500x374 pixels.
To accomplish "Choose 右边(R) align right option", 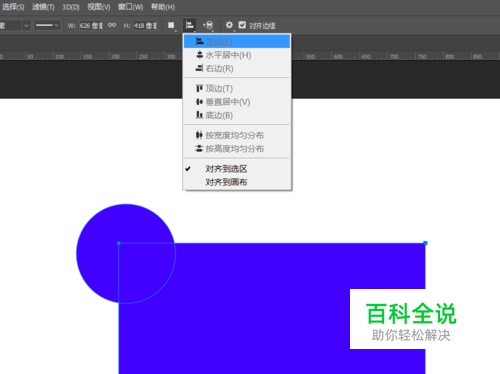I will click(237, 68).
